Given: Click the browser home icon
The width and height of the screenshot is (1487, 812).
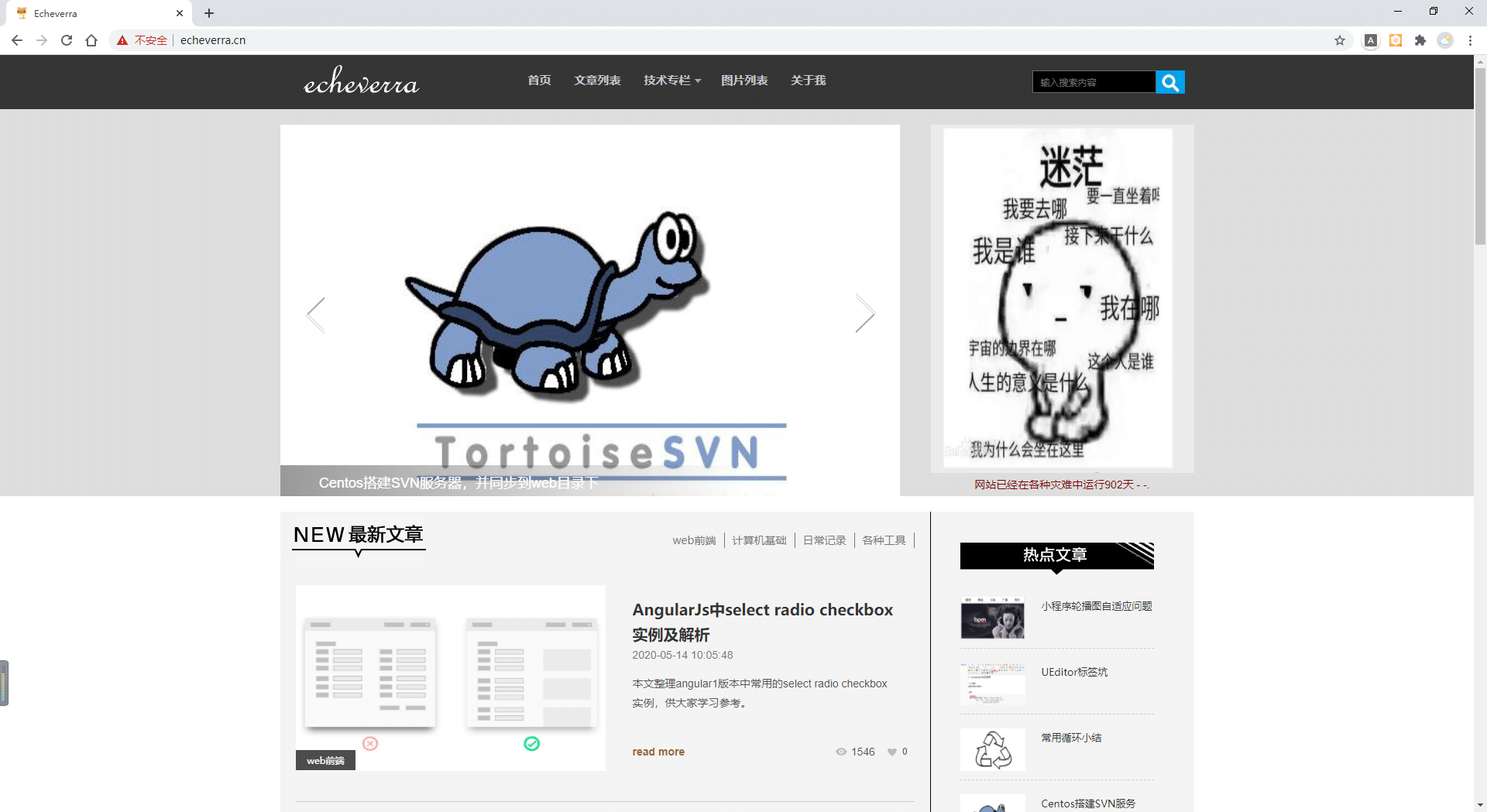Looking at the screenshot, I should pos(91,40).
